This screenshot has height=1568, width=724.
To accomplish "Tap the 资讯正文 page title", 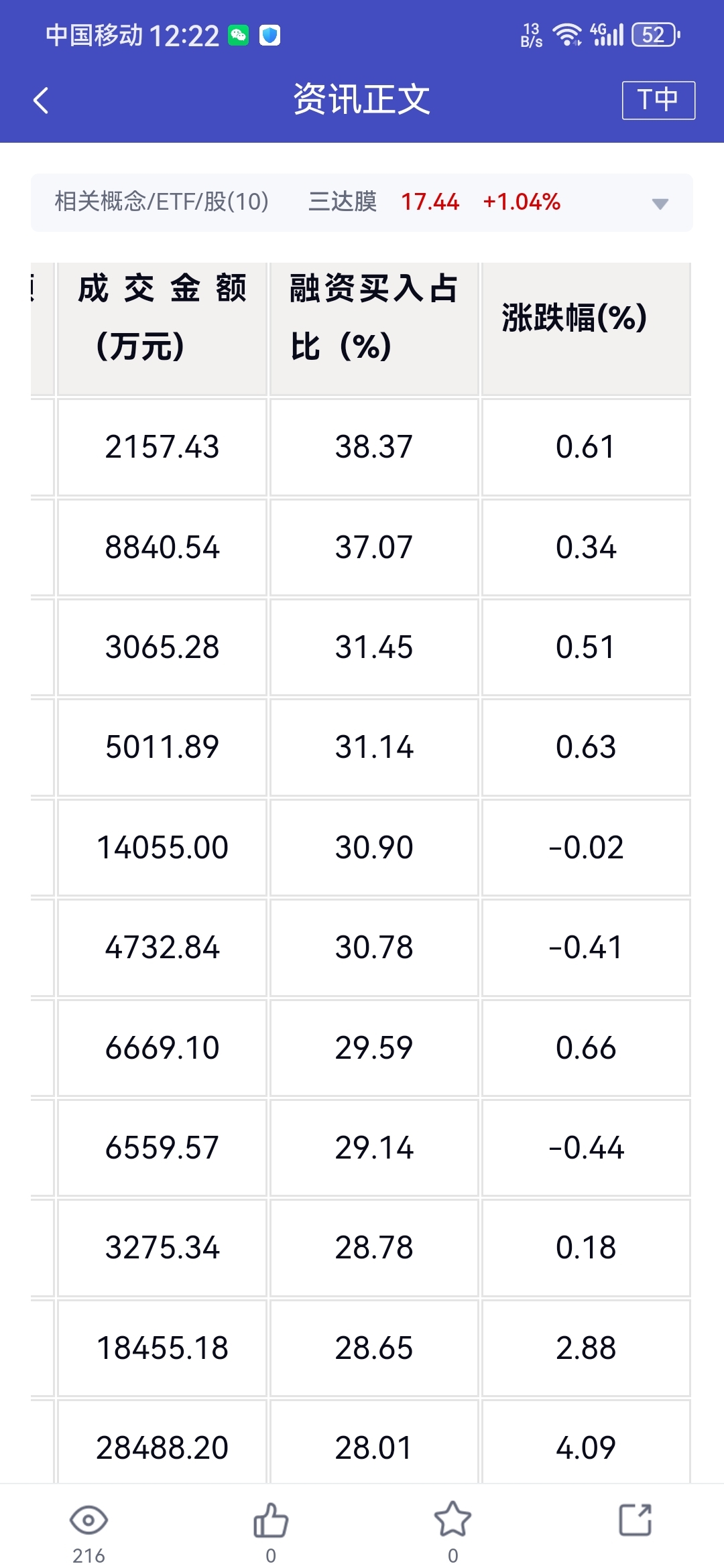I will click(361, 100).
